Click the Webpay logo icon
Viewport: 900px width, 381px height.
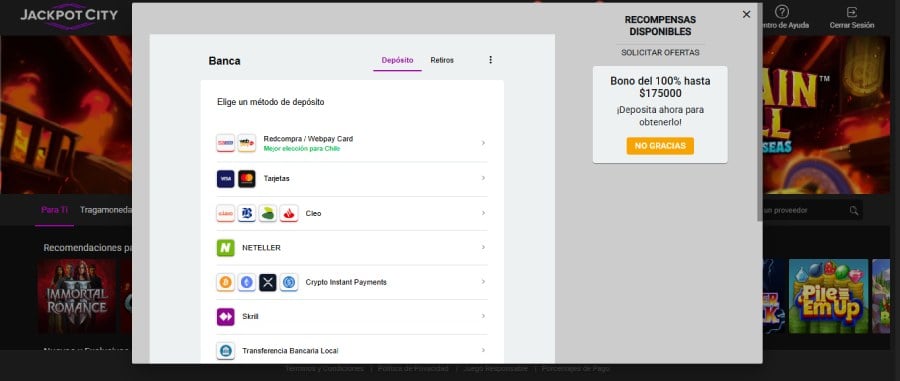tap(247, 143)
